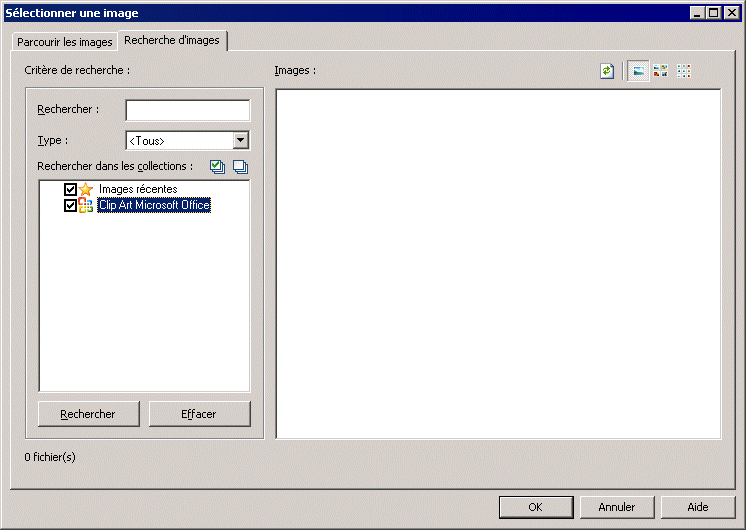Switch to small thumbnails grid view icon
The width and height of the screenshot is (746, 530).
684,71
